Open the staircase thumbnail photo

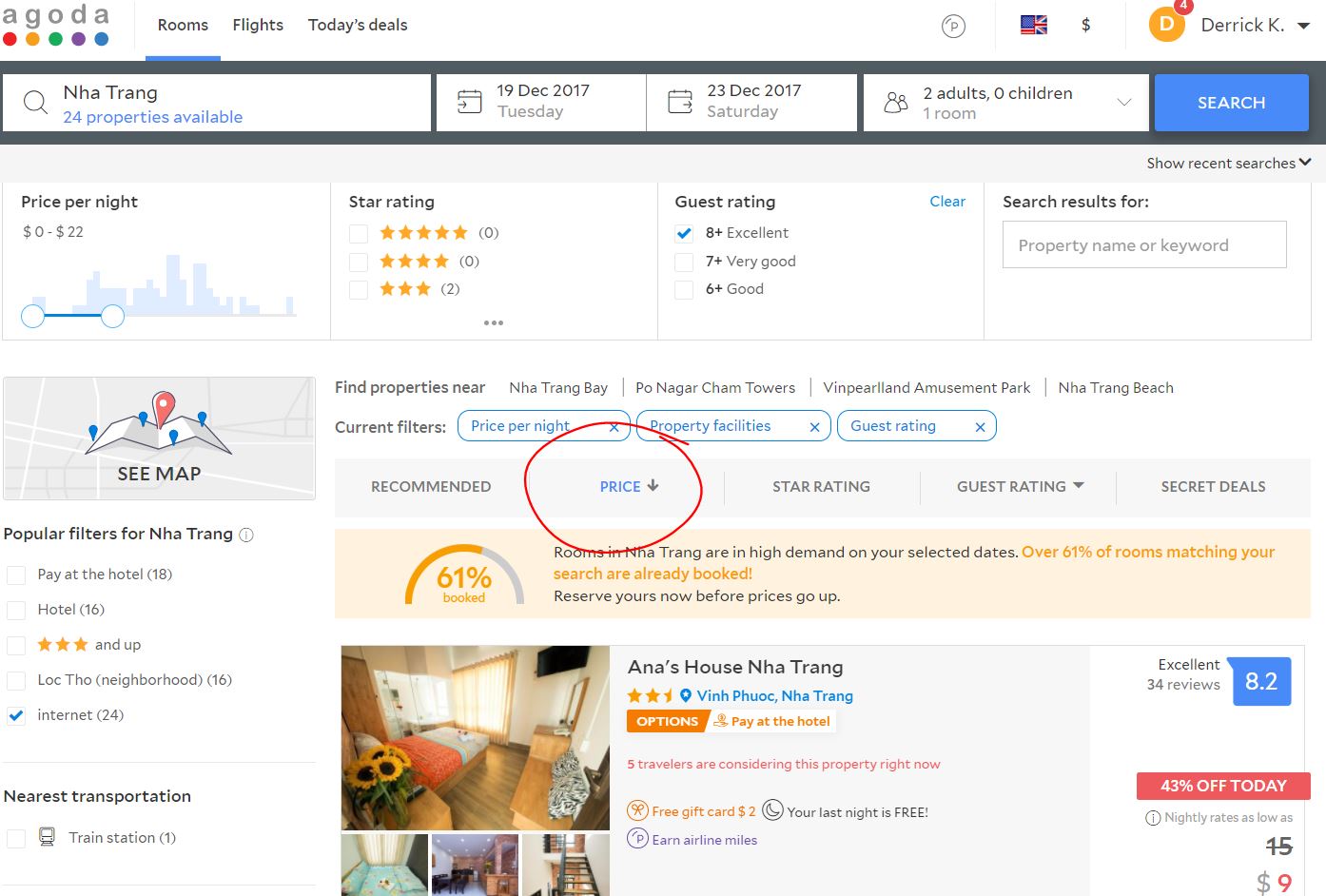[x=566, y=865]
